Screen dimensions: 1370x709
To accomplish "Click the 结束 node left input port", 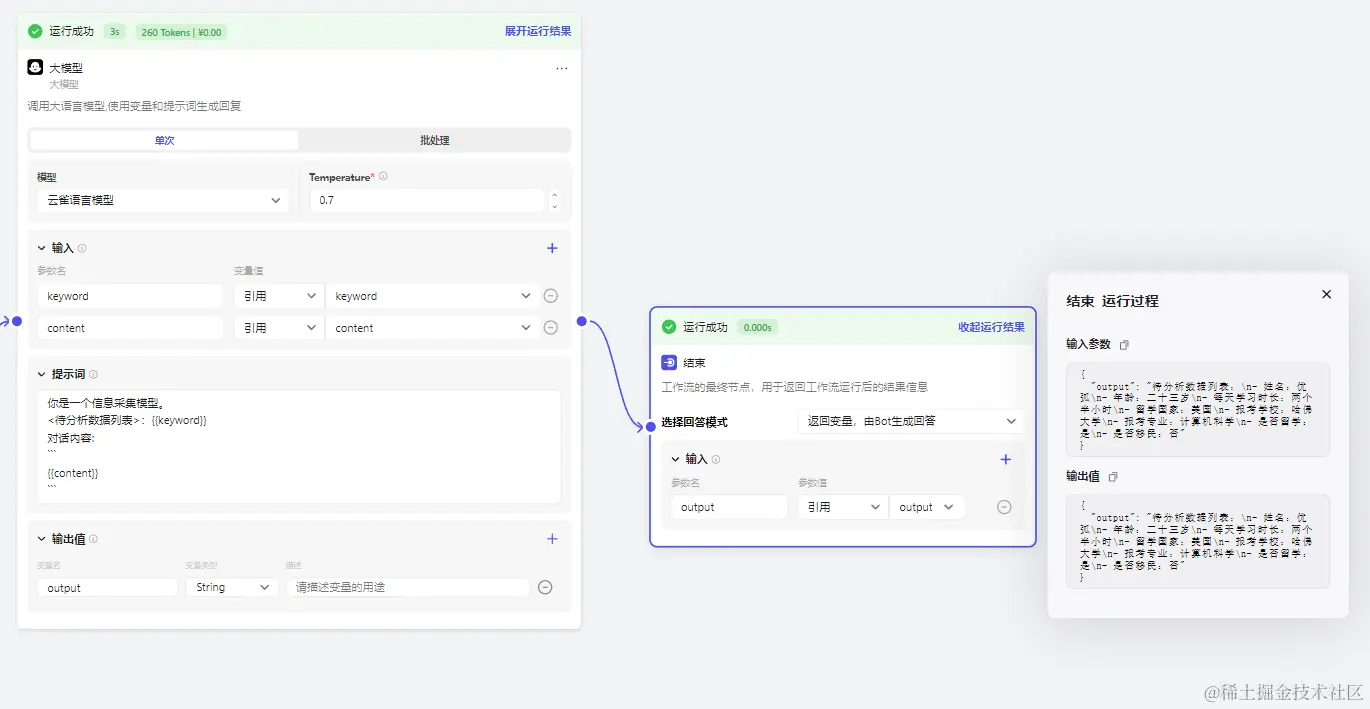I will click(649, 427).
